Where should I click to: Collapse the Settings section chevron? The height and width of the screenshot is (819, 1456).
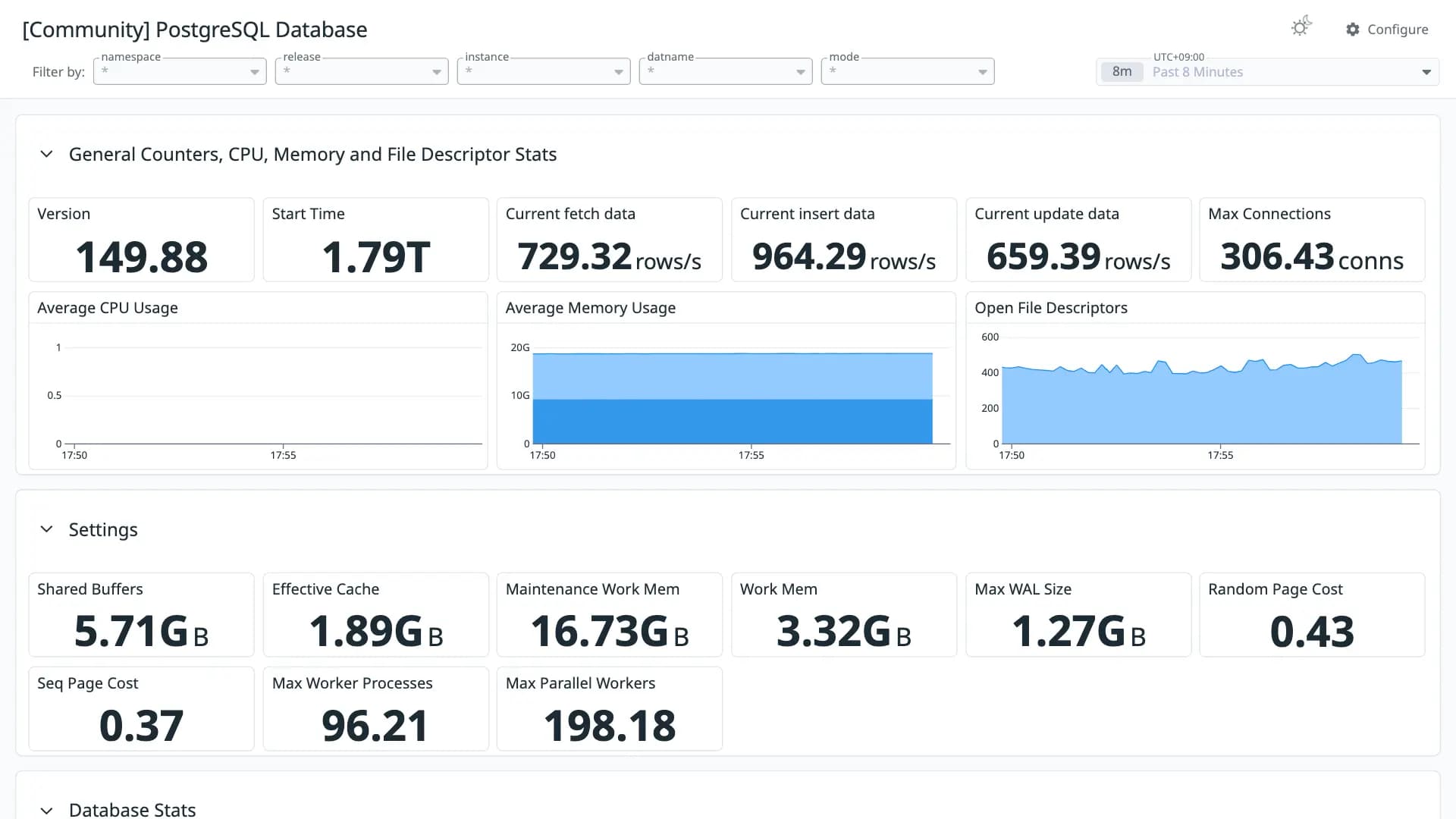click(46, 529)
